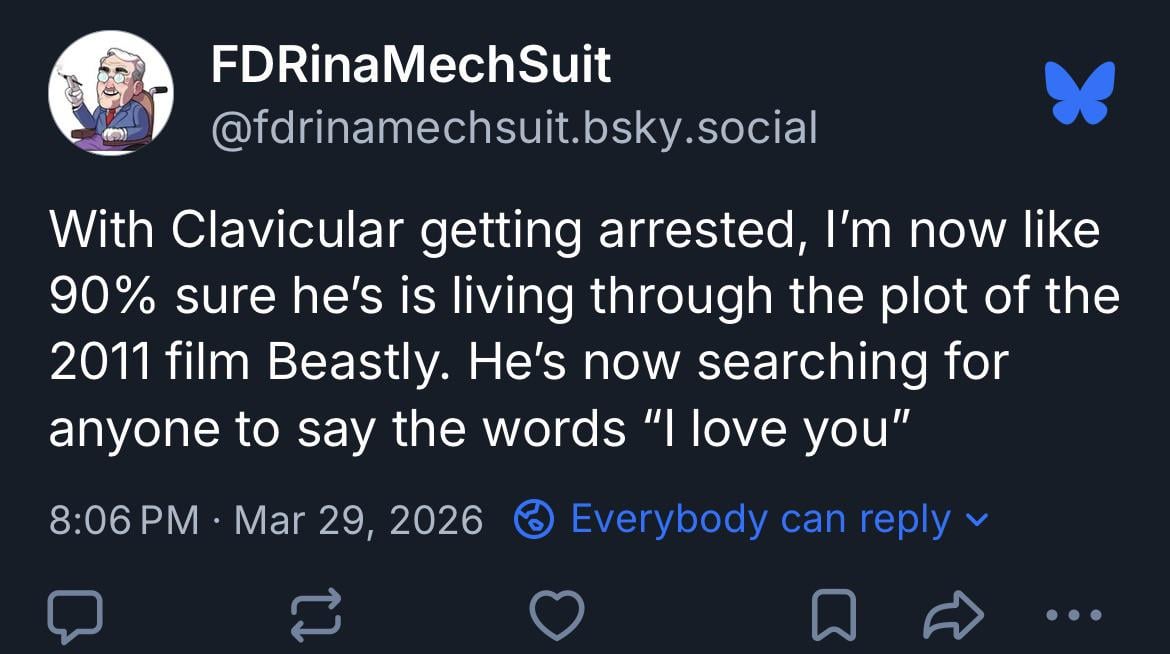Screen dimensions: 1170x654
Task: Click the FDRinaMechSuit display name
Action: [410, 66]
